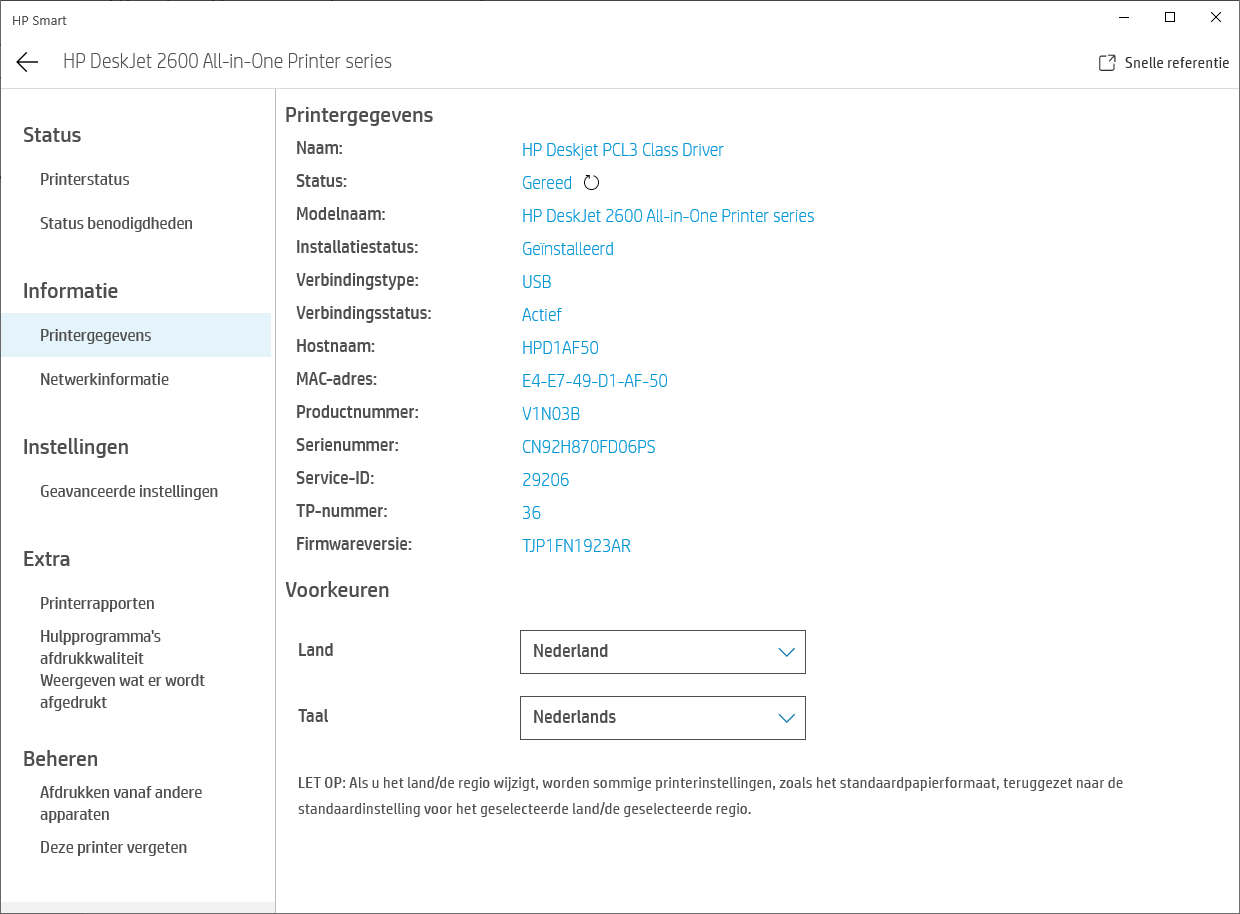Viewport: 1240px width, 914px height.
Task: Minimize the HP Smart window
Action: pos(1124,17)
